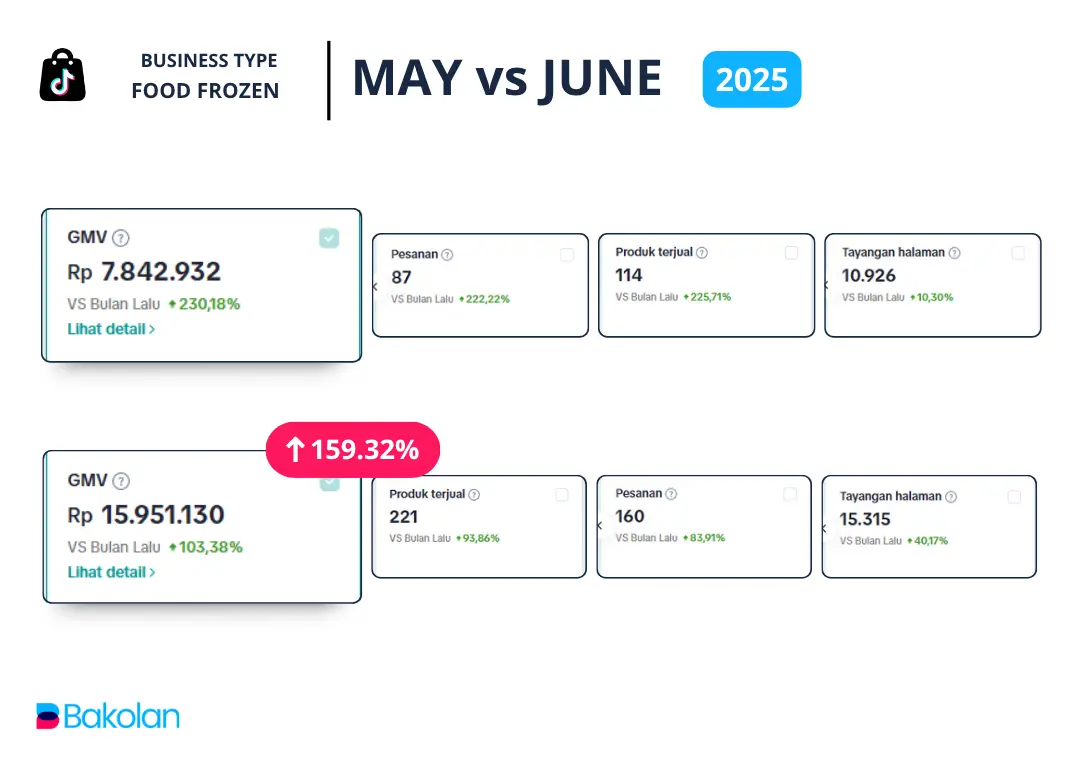This screenshot has width=1077, height=757.
Task: Click help icon on Tayangan halaman 10.926 card
Action: [954, 253]
